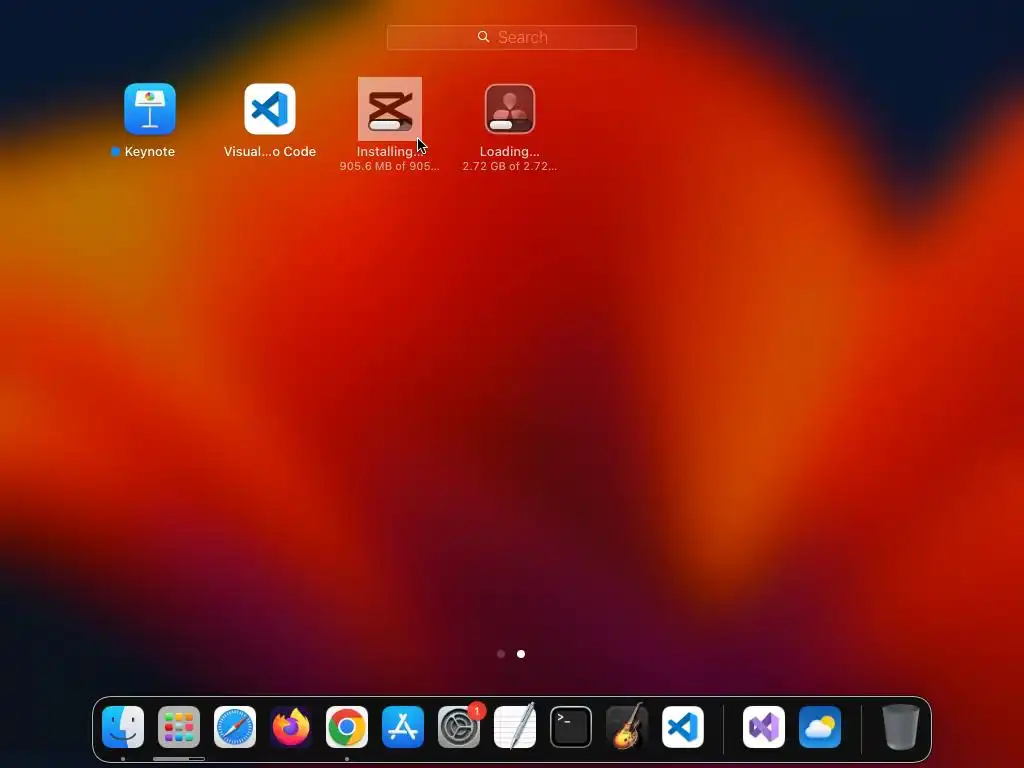The height and width of the screenshot is (768, 1024).
Task: Open the Weather app from the Dock
Action: pos(820,727)
